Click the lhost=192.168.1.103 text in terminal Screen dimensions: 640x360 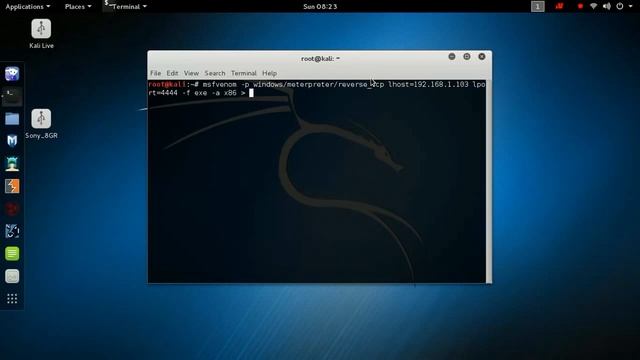[x=428, y=84]
